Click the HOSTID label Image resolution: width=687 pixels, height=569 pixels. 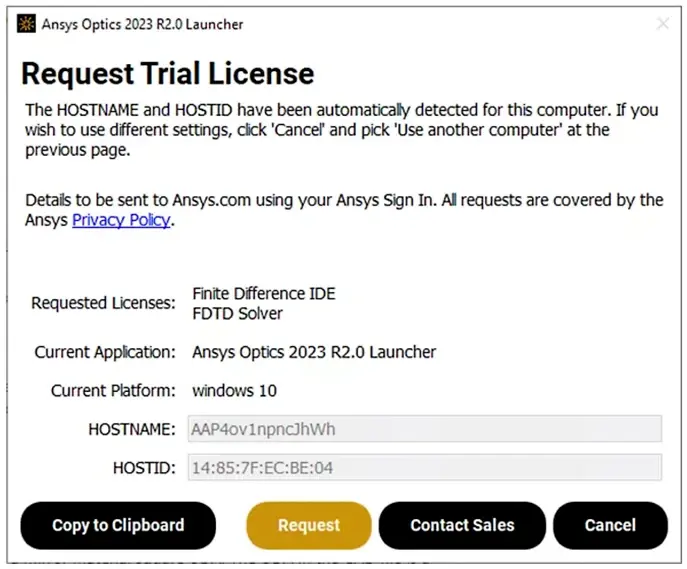click(144, 468)
